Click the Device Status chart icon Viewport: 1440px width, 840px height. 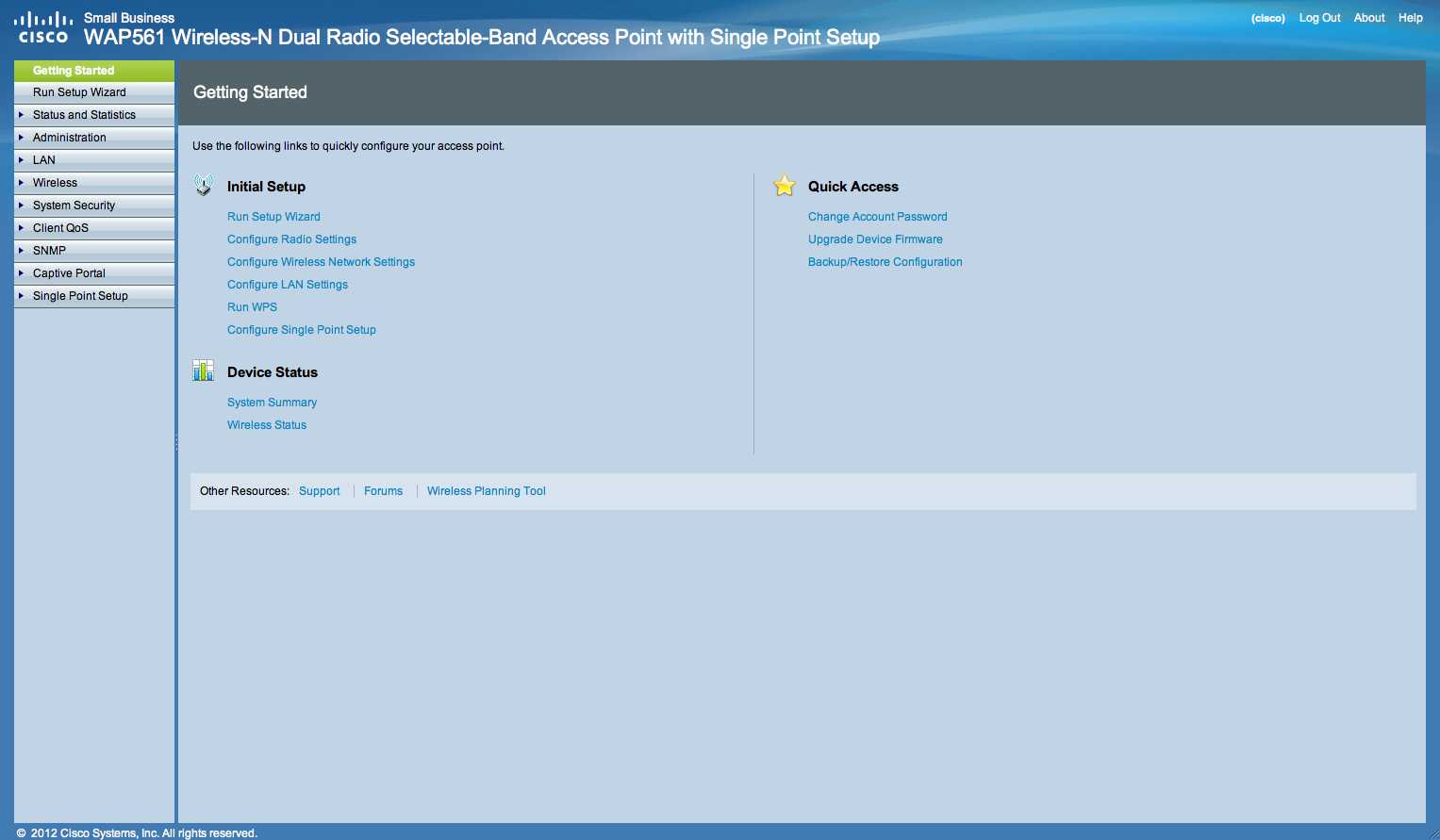[204, 371]
